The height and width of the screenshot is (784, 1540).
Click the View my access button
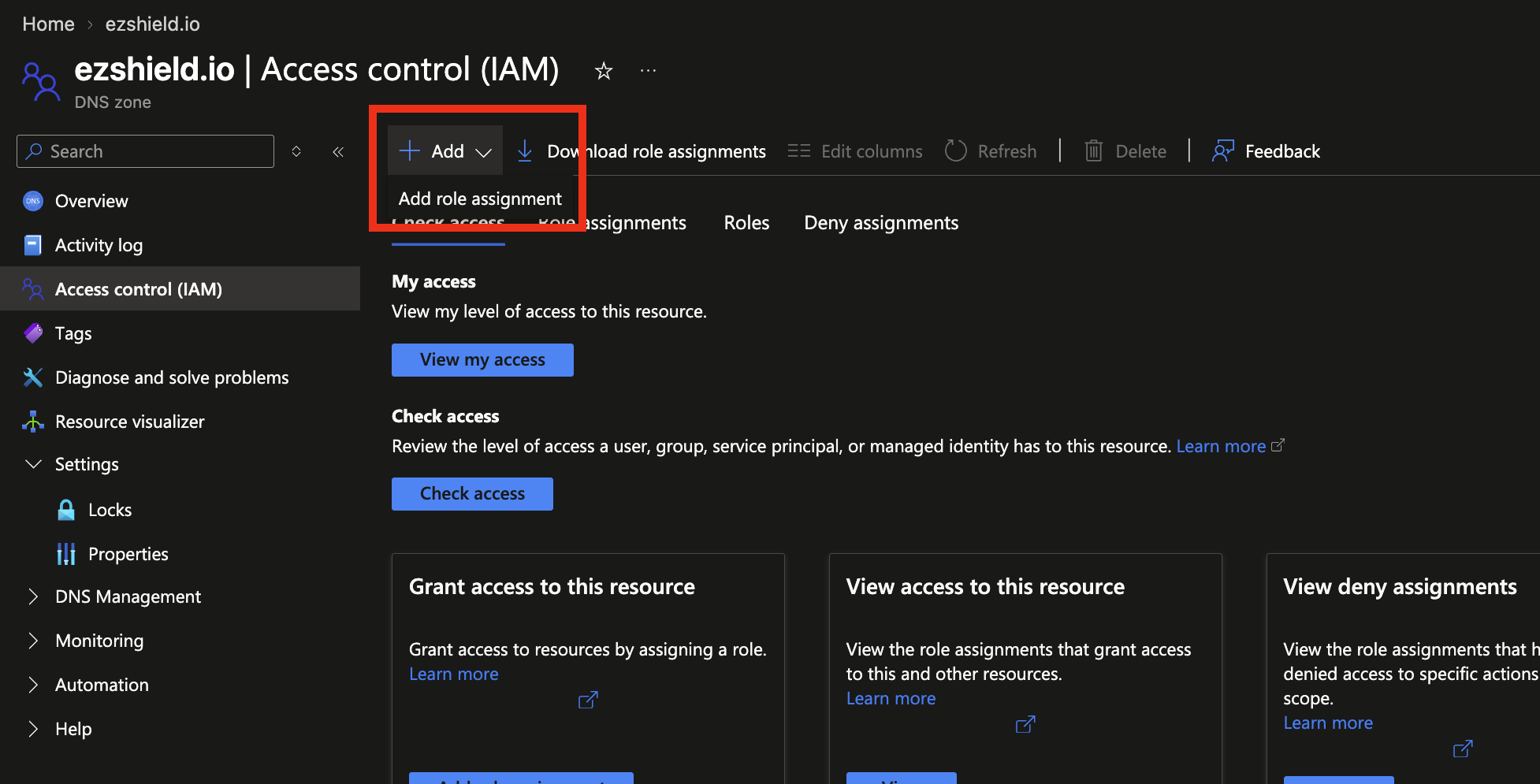(482, 359)
